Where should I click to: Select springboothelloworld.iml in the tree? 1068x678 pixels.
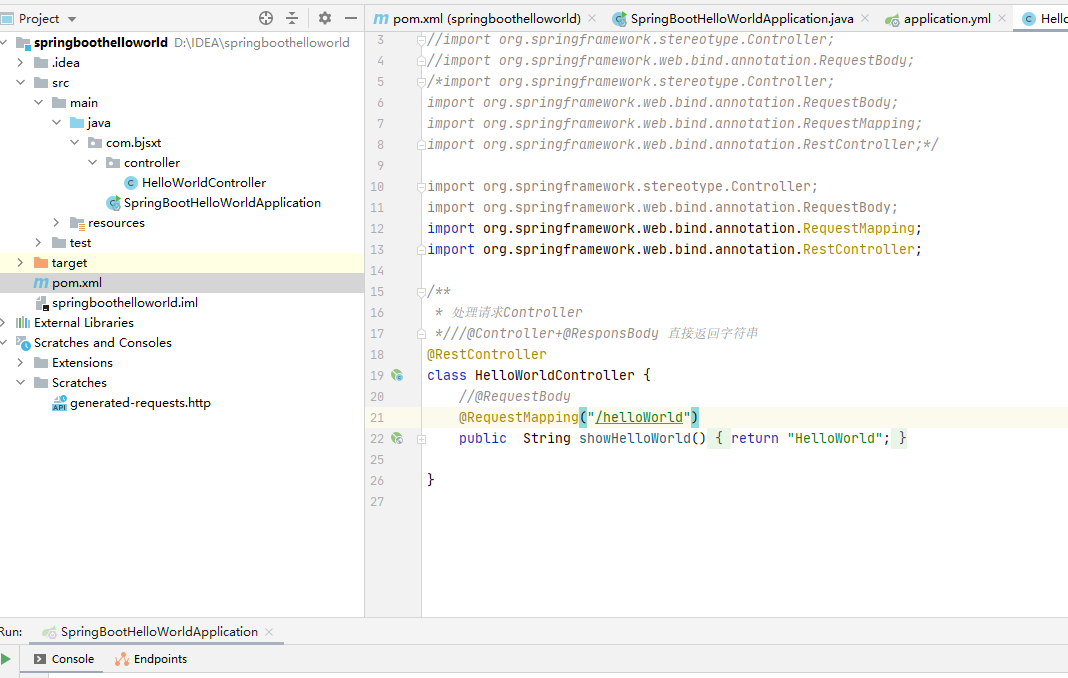click(125, 303)
